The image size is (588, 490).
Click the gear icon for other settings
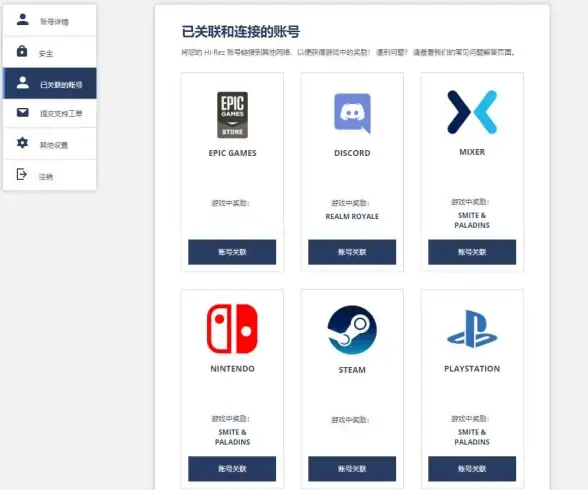click(22, 142)
